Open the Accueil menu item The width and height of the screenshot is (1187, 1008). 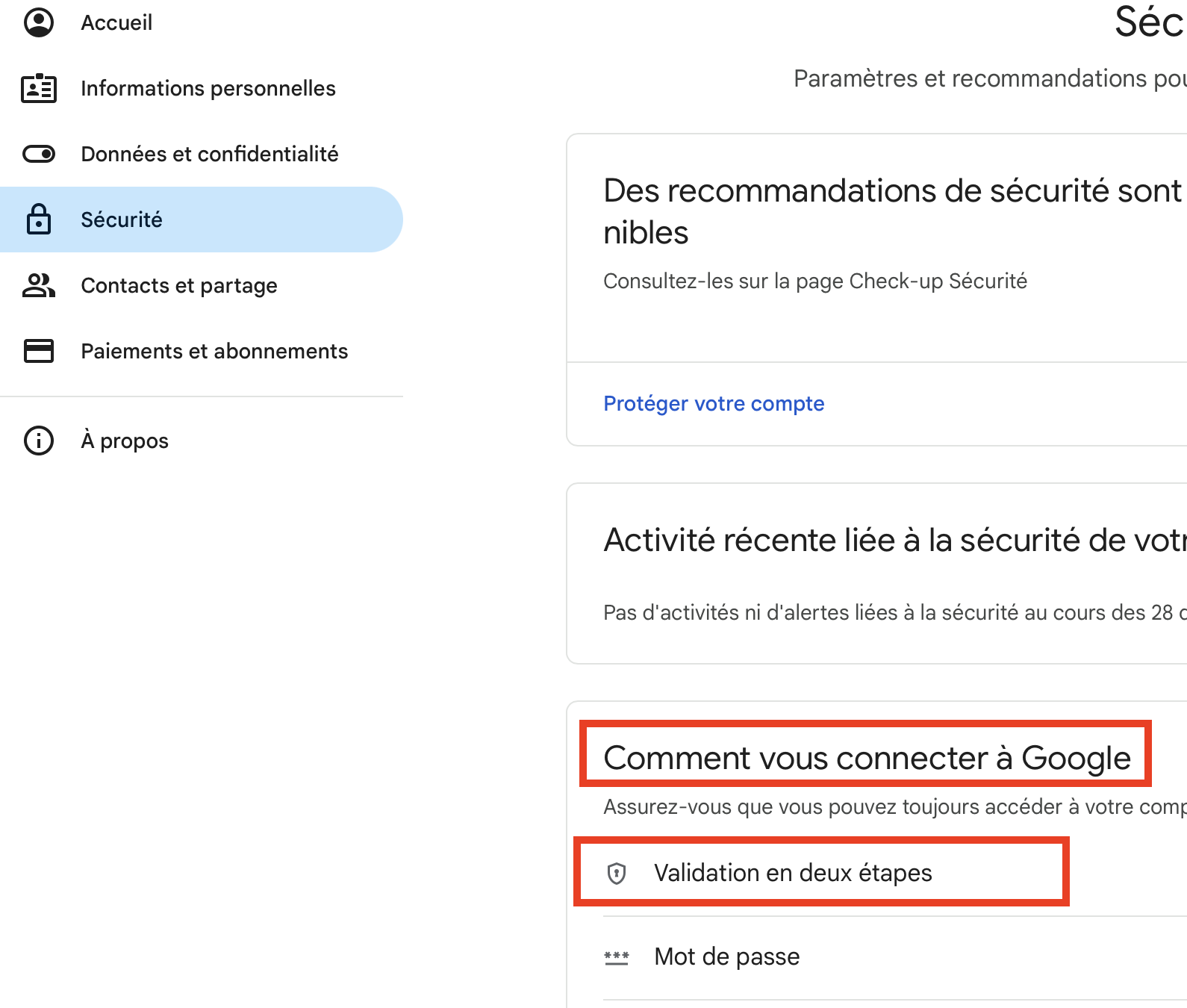tap(116, 22)
